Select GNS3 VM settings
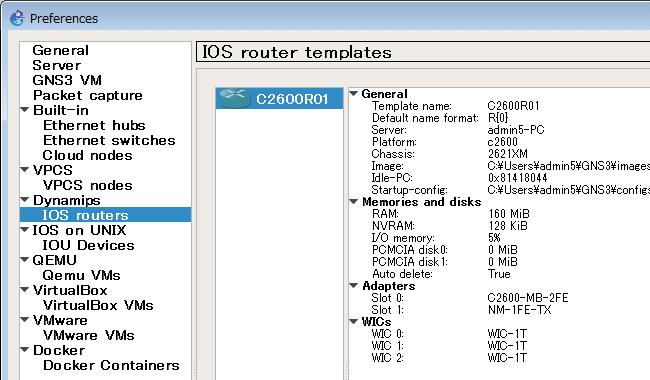Image resolution: width=650 pixels, height=380 pixels. point(67,80)
